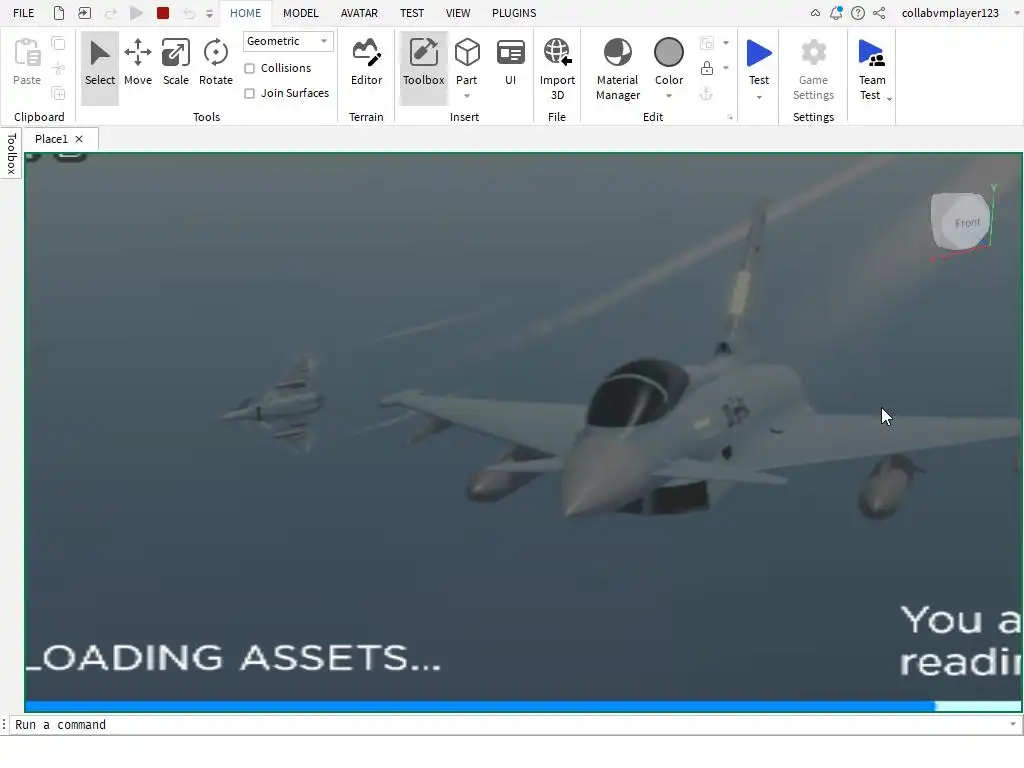The width and height of the screenshot is (1024, 768).
Task: Switch to the AVATAR tab
Action: tap(359, 13)
